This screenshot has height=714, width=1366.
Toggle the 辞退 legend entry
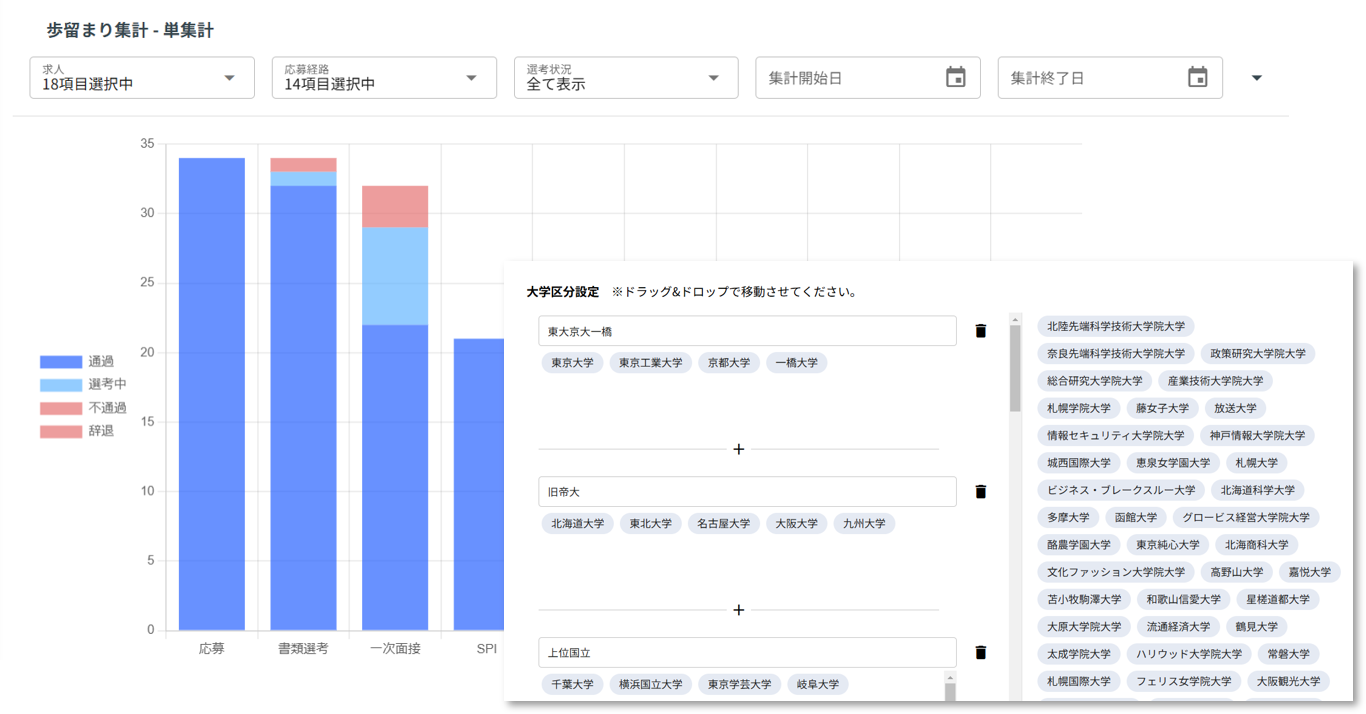pyautogui.click(x=77, y=431)
